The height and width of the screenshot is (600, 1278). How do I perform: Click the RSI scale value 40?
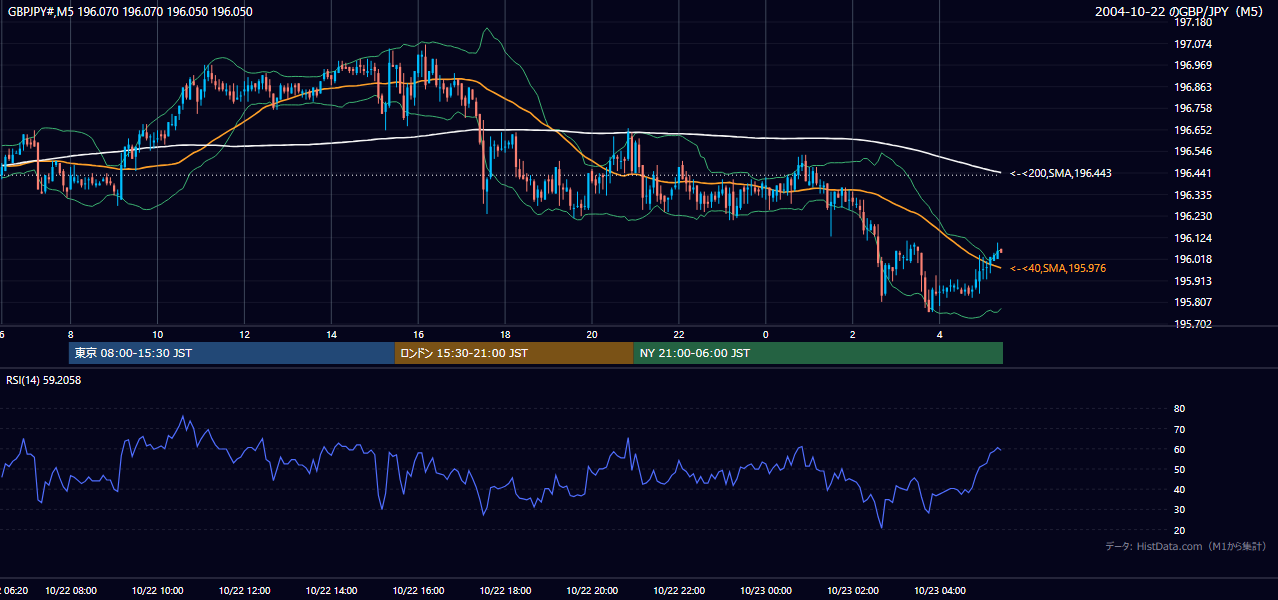coord(1179,489)
